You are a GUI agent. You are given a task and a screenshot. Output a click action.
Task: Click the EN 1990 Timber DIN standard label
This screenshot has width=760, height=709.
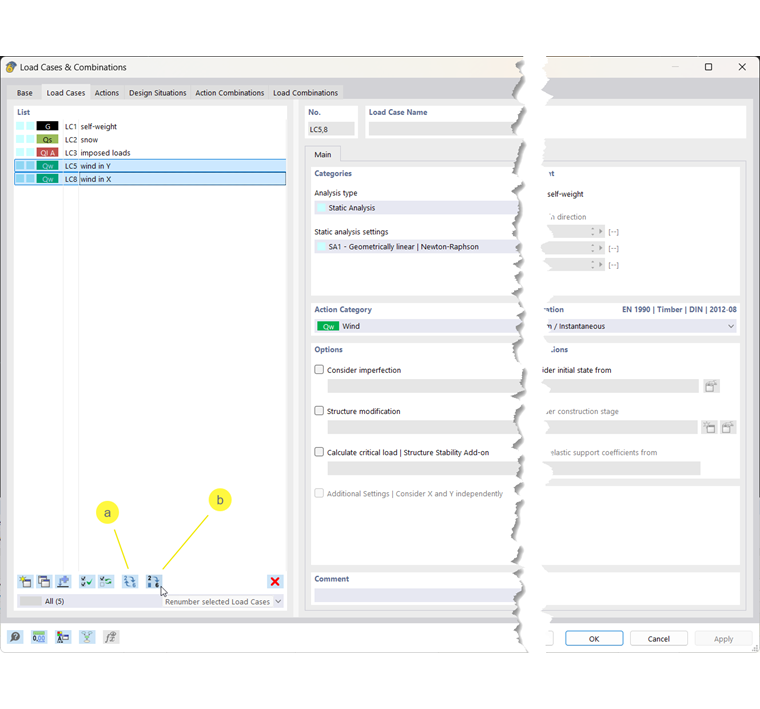coord(679,309)
